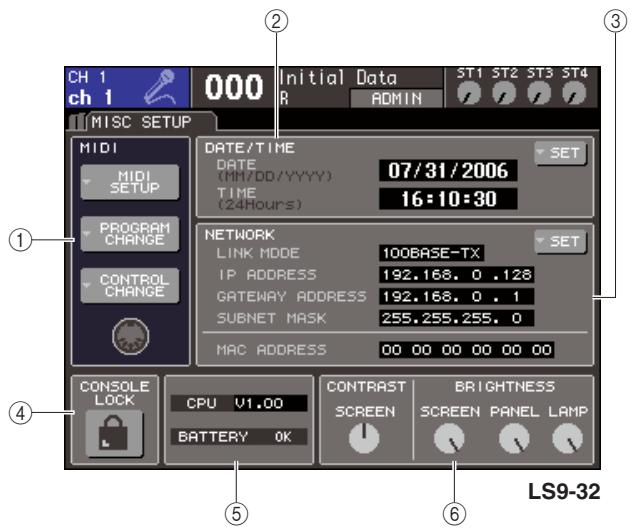This screenshot has height=531, width=631.
Task: Click the BATTERY OK status field
Action: pyautogui.click(x=239, y=436)
